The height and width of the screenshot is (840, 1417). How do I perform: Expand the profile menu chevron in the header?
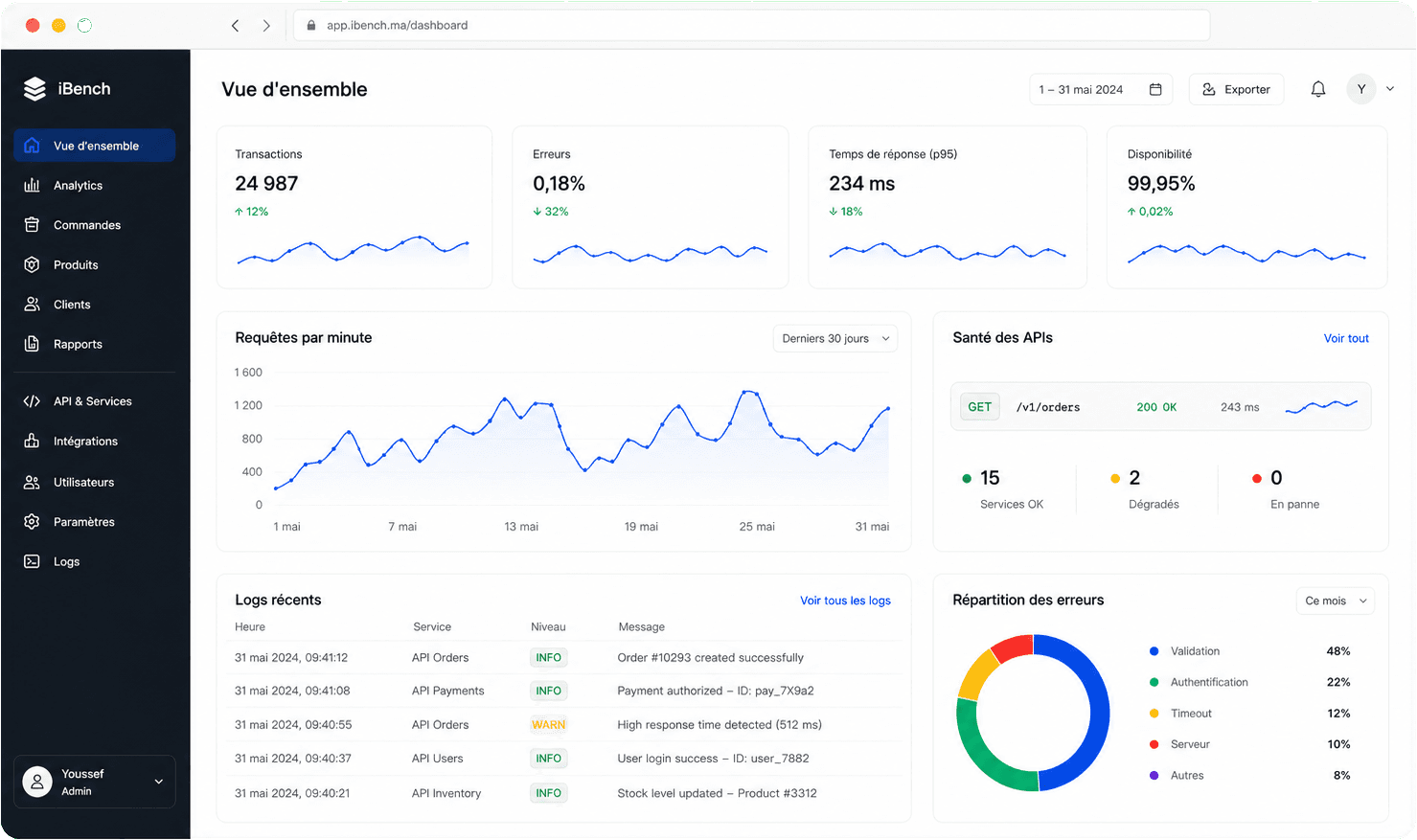(x=1390, y=89)
